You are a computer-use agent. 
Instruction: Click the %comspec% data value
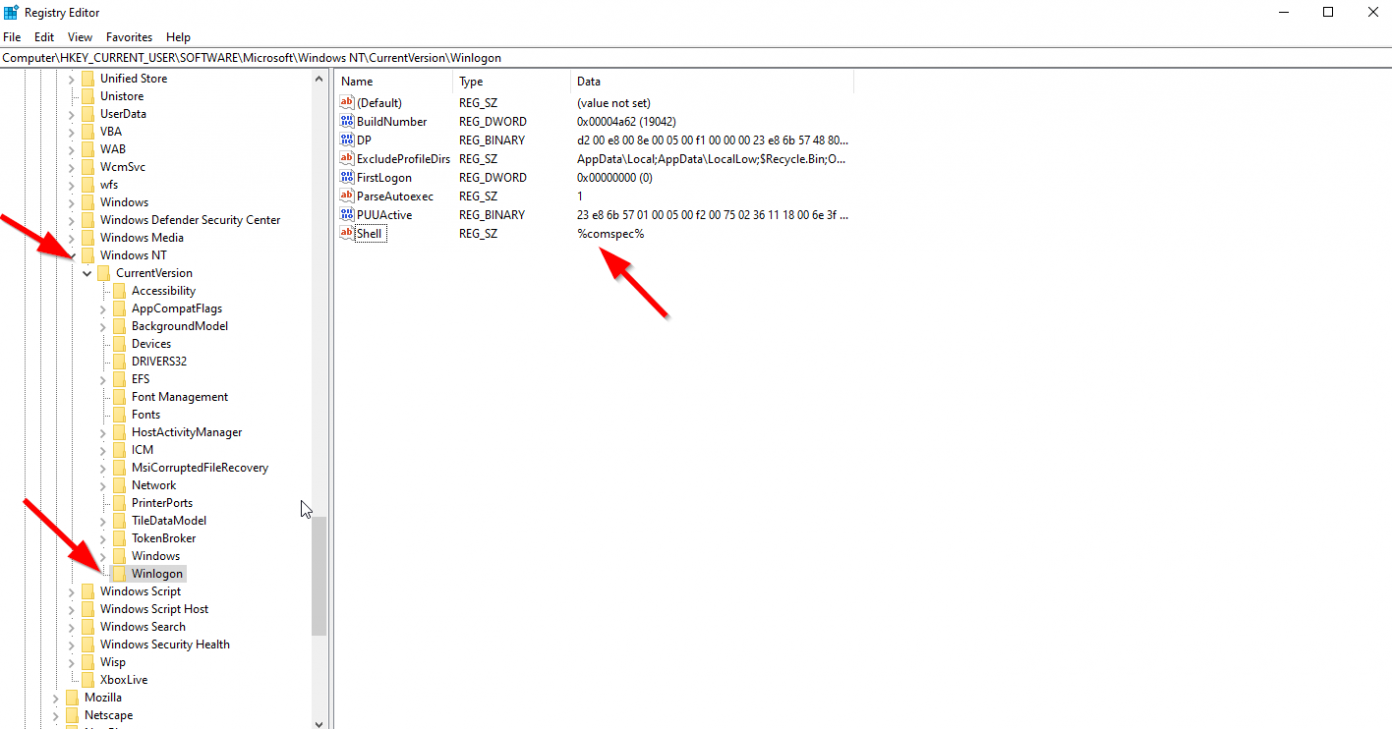[x=611, y=233]
